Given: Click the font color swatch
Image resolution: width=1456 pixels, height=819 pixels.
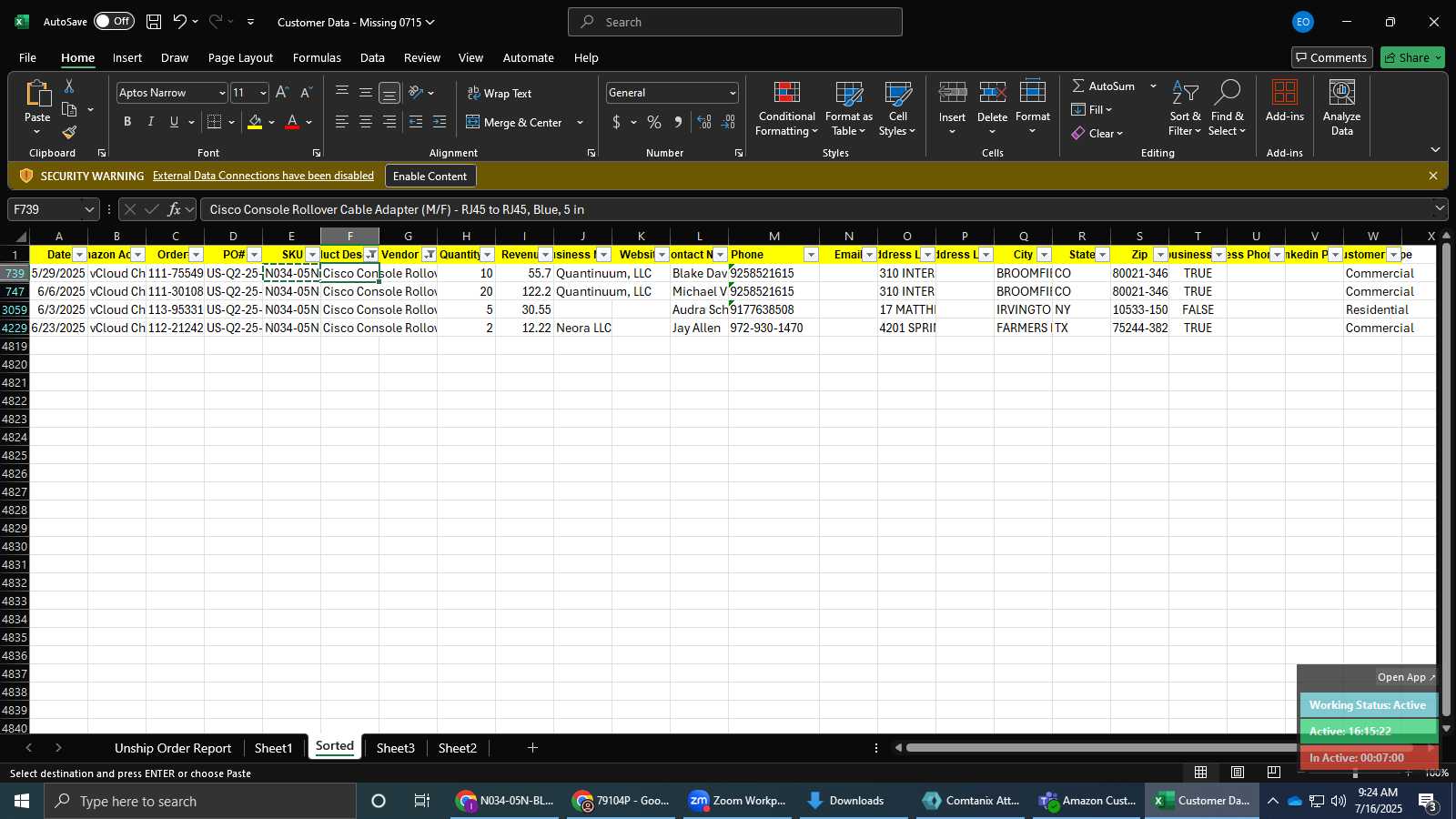Looking at the screenshot, I should tap(292, 122).
